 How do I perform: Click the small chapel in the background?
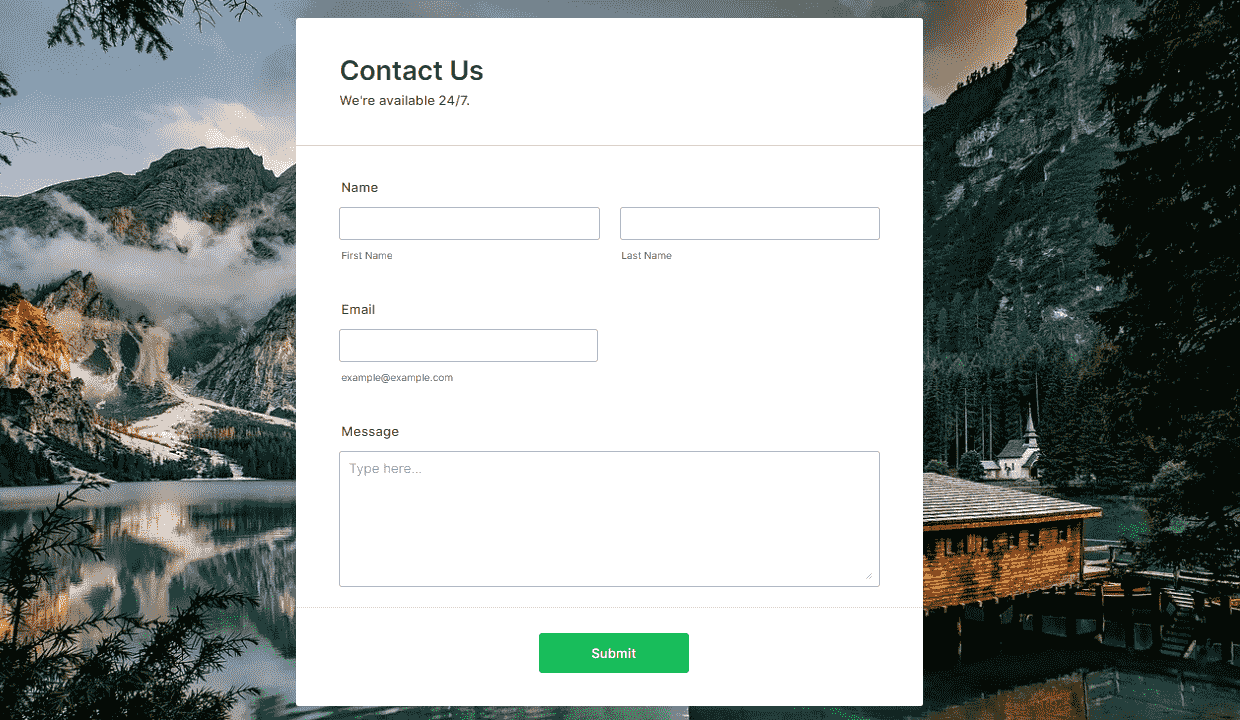click(x=1017, y=447)
